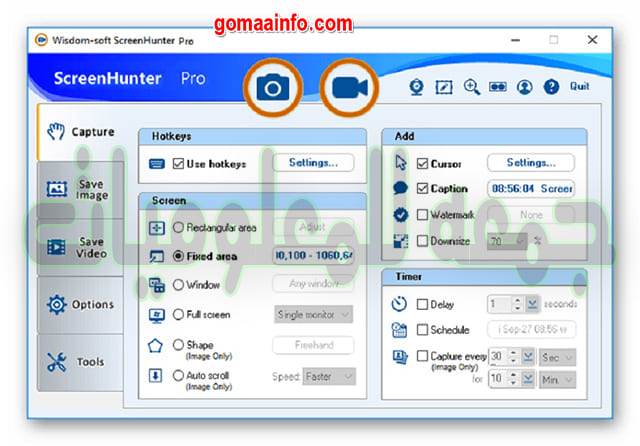This screenshot has width=640, height=446.
Task: Switch to the Capture tab
Action: tap(80, 132)
